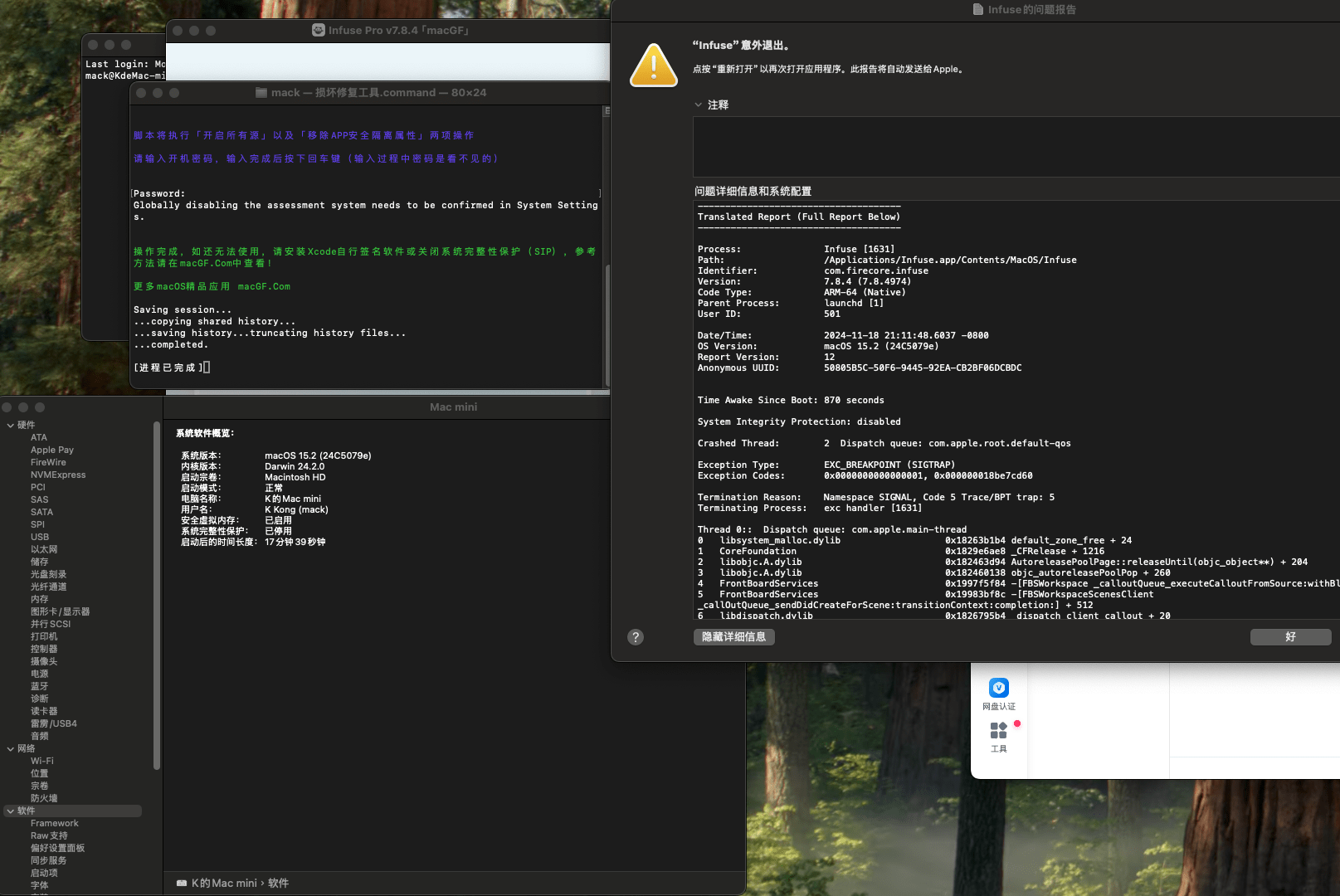Collapse the 网络 network category
This screenshot has width=1340, height=896.
(11, 749)
